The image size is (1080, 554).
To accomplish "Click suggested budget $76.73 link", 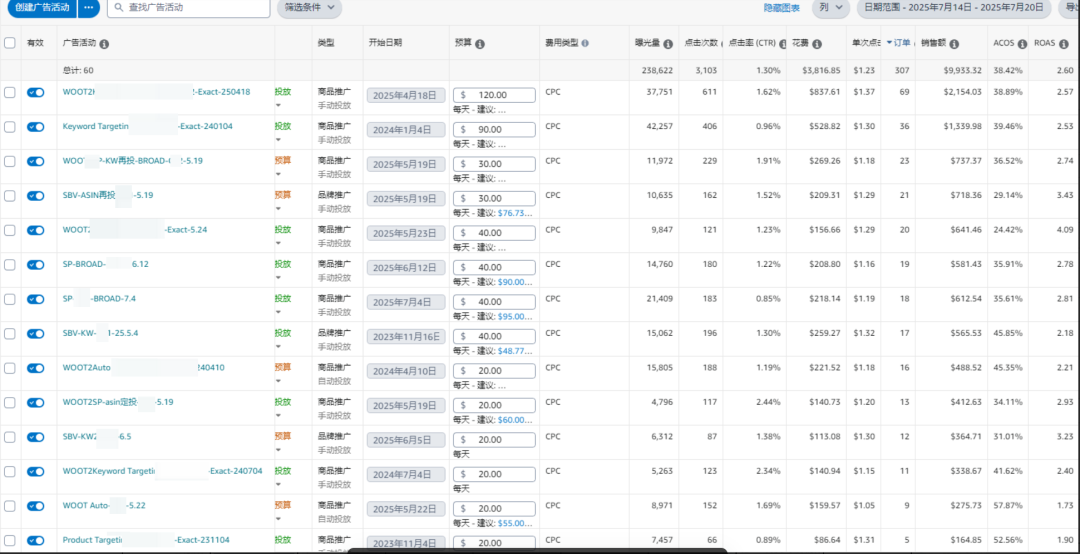I will pyautogui.click(x=515, y=213).
